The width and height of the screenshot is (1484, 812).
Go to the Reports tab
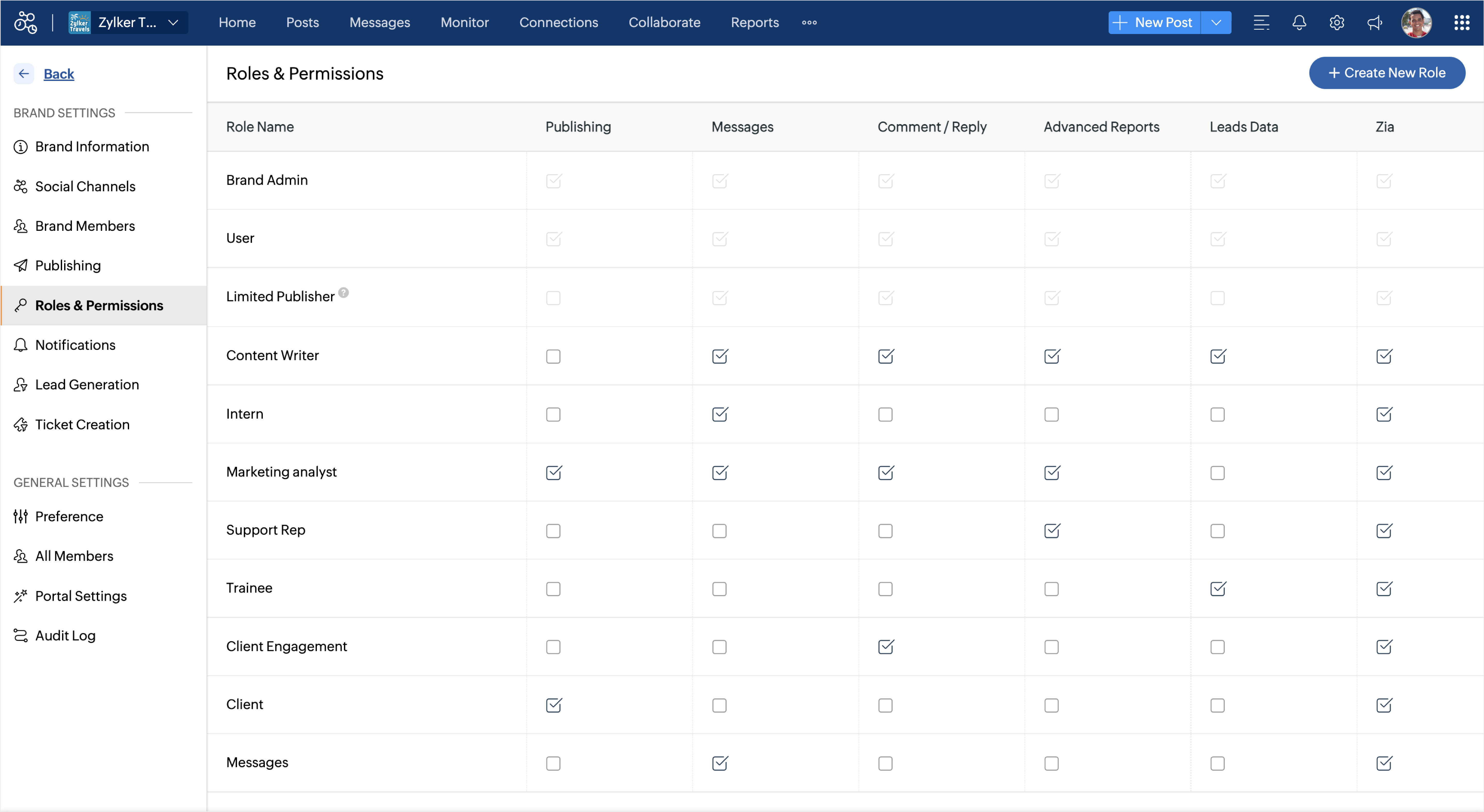755,22
